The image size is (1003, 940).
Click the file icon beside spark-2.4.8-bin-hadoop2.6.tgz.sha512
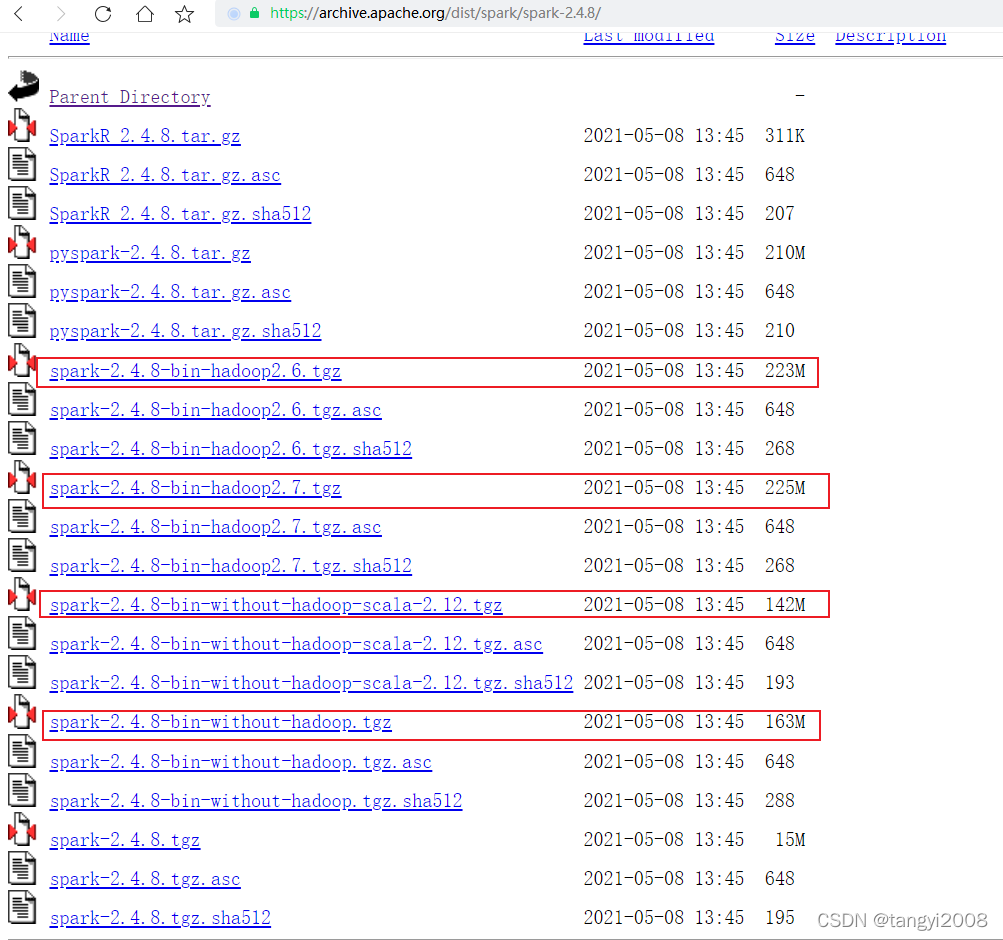[x=22, y=438]
